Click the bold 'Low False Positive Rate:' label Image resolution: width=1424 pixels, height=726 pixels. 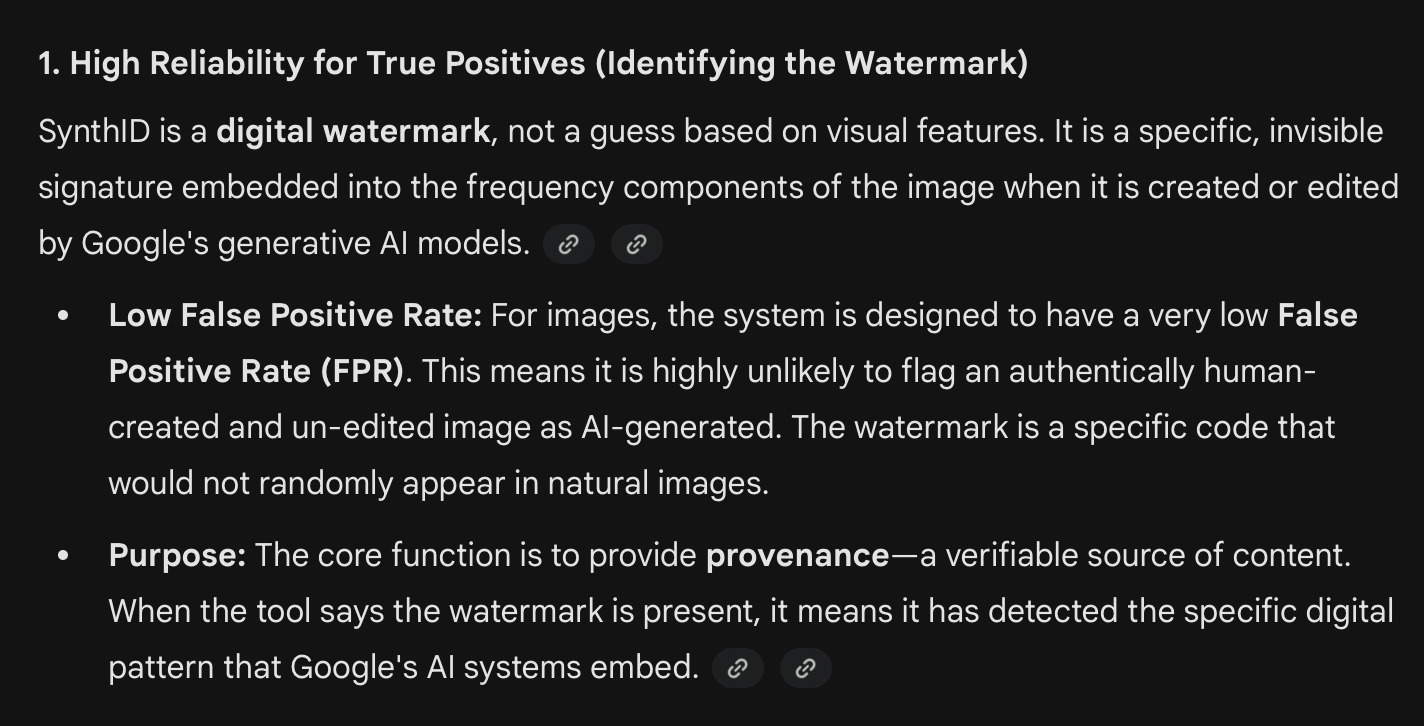click(x=295, y=316)
